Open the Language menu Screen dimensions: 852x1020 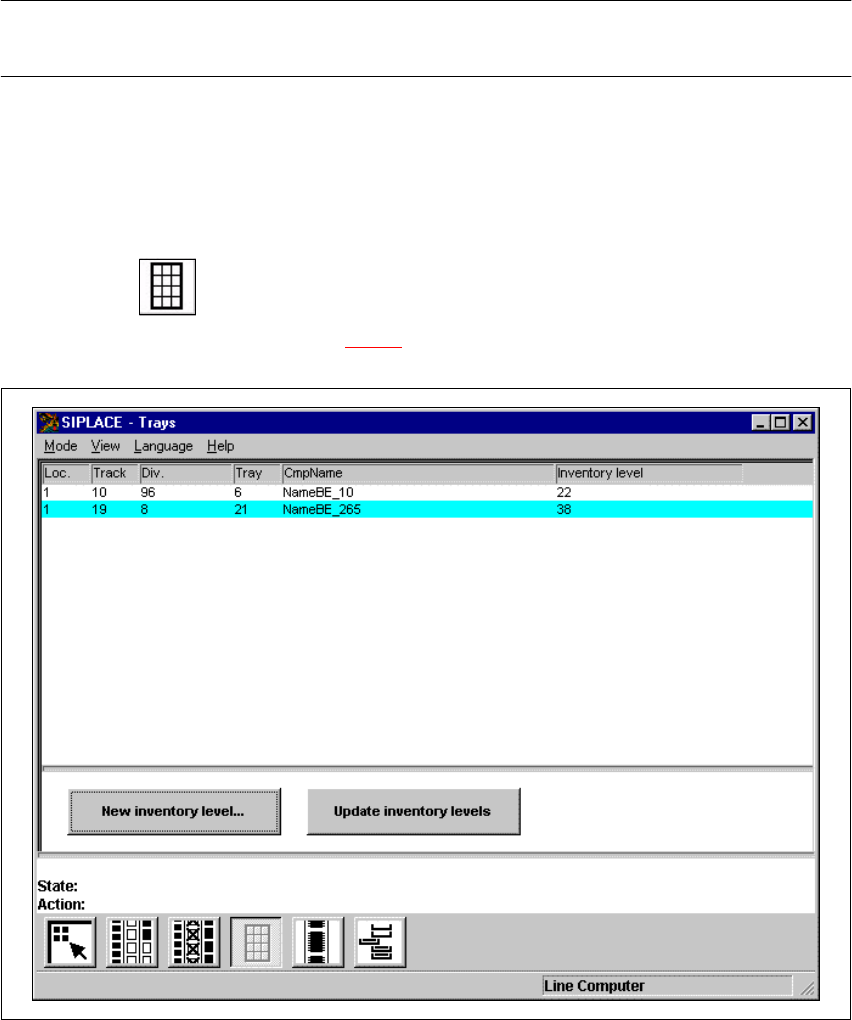(x=163, y=446)
